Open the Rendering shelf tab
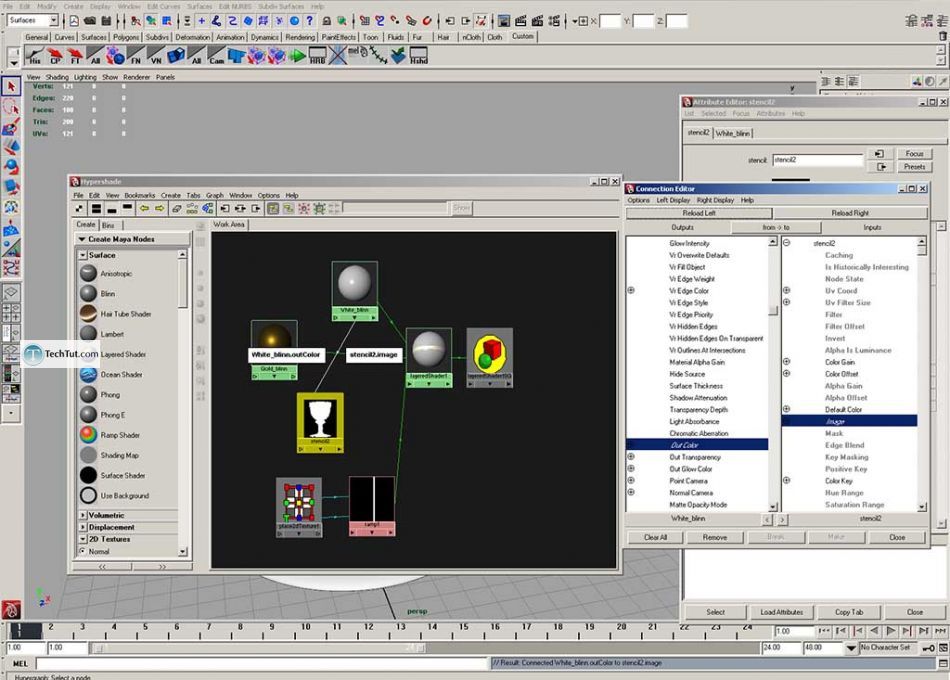This screenshot has width=950, height=680. [x=300, y=37]
